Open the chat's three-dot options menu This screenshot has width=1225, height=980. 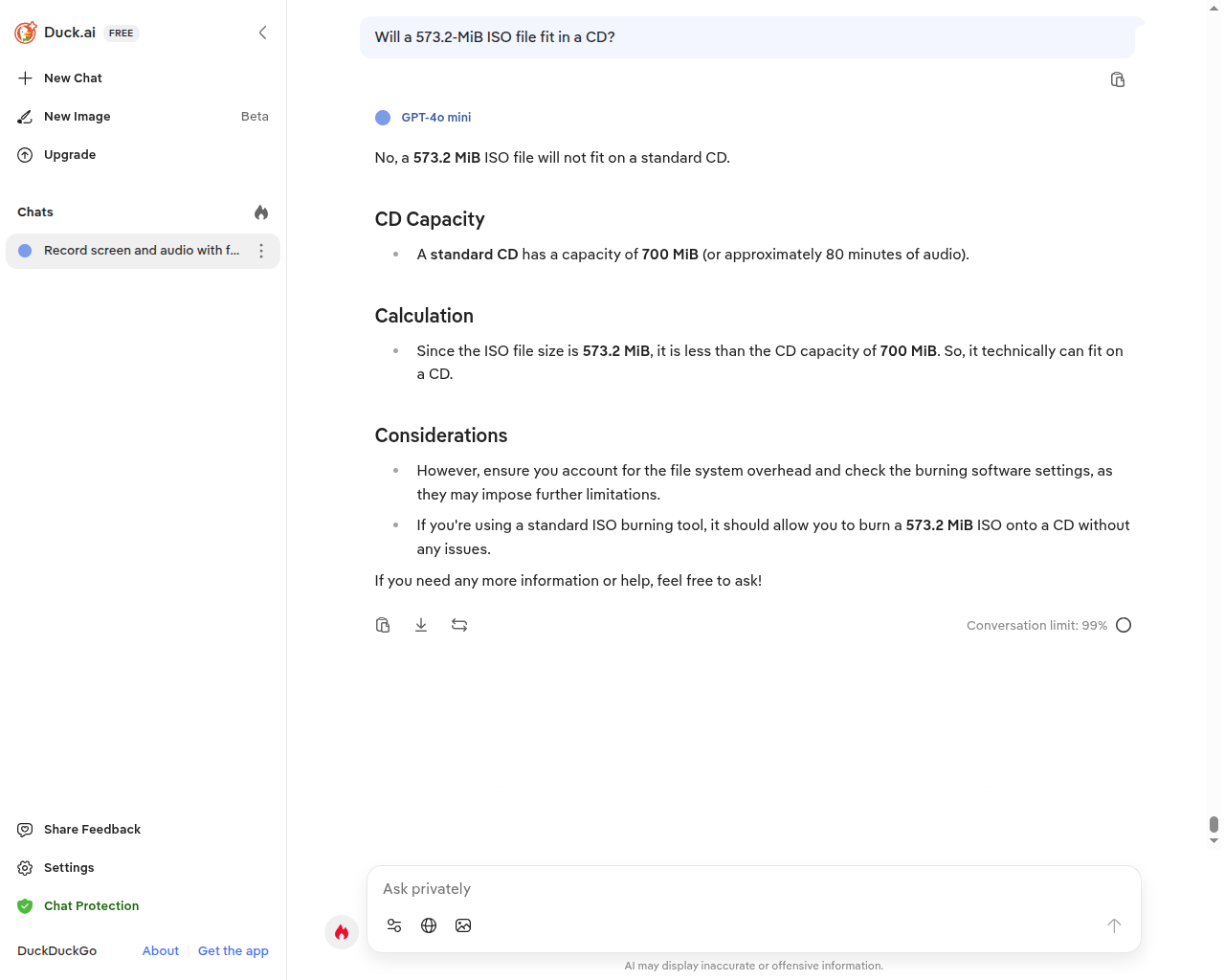click(x=261, y=251)
